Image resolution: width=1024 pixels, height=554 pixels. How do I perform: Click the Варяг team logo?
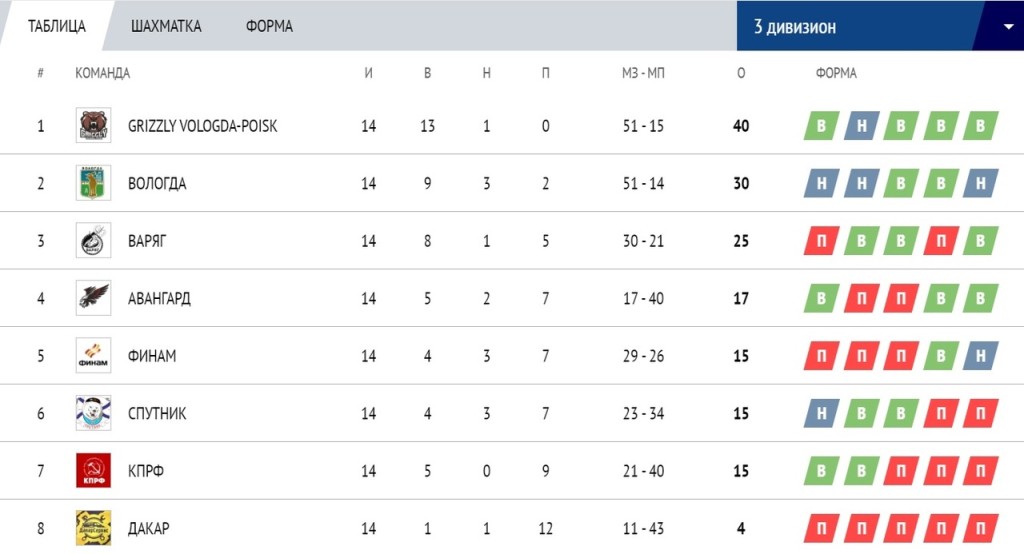93,240
